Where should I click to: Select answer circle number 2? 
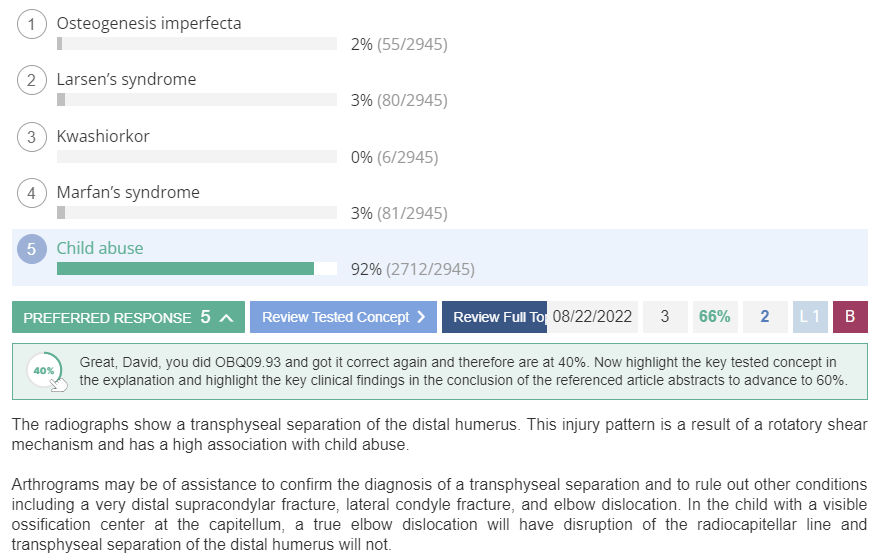click(31, 80)
